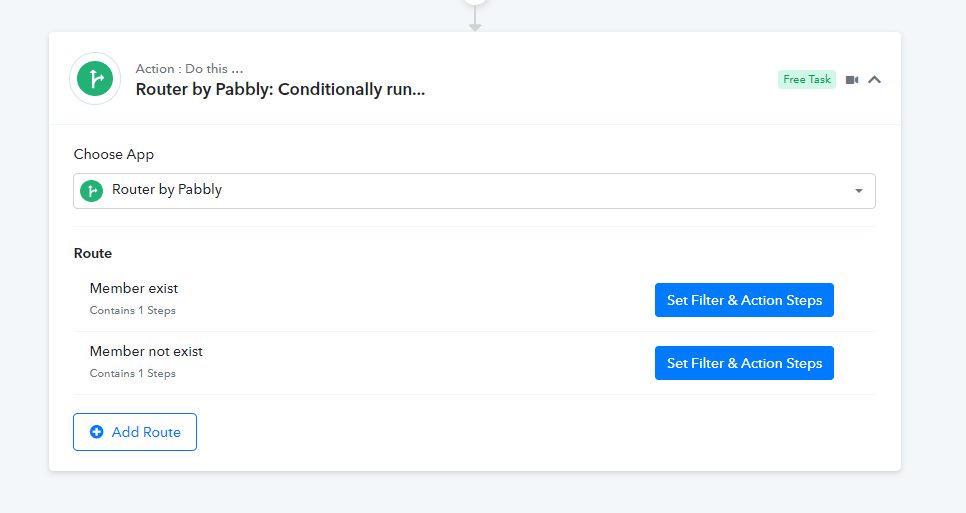Select the Member exist route name
Image resolution: width=966 pixels, height=513 pixels.
click(134, 288)
